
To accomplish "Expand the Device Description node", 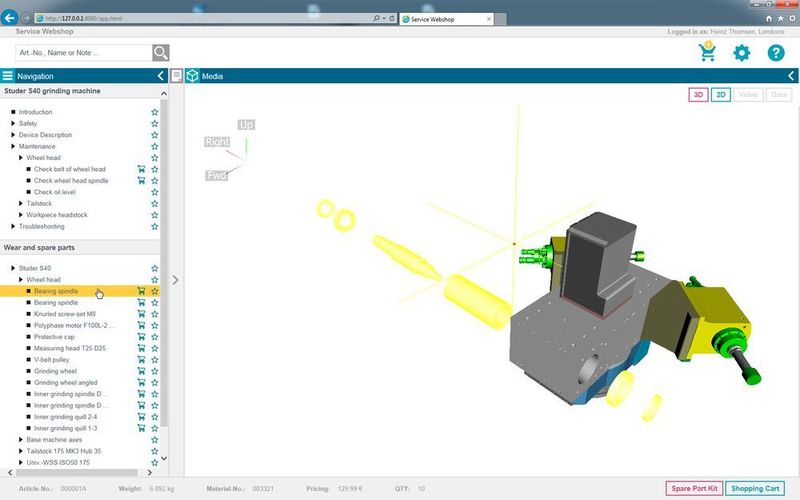I will (x=13, y=135).
